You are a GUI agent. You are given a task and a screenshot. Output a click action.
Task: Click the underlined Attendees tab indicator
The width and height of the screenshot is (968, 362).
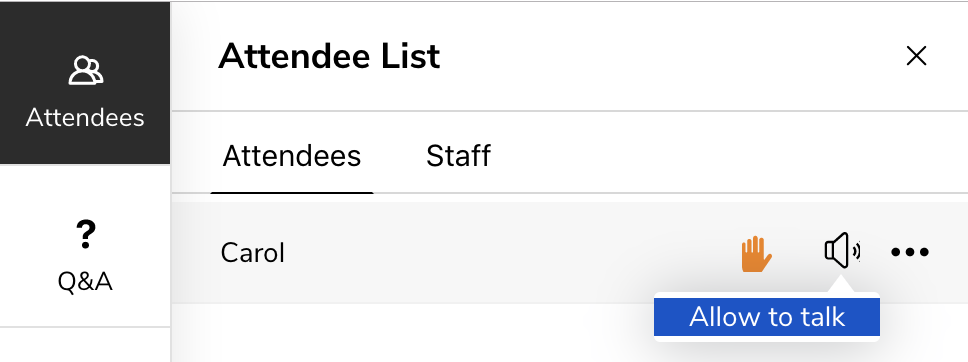(x=291, y=193)
